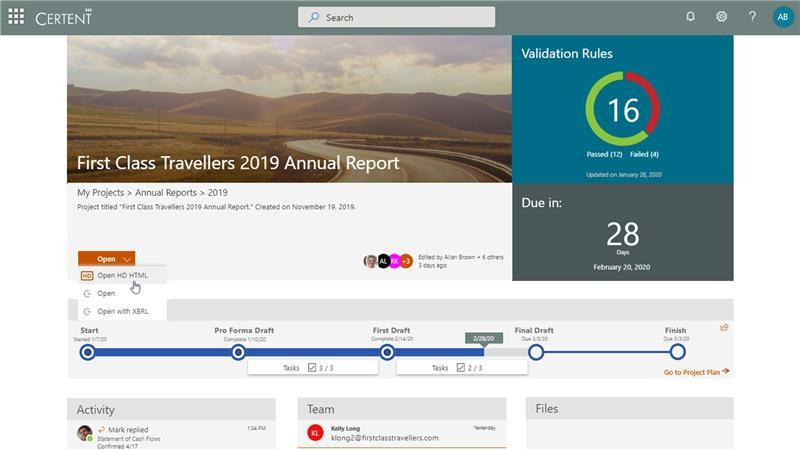
Task: Click the Certent logo
Action: (x=64, y=18)
